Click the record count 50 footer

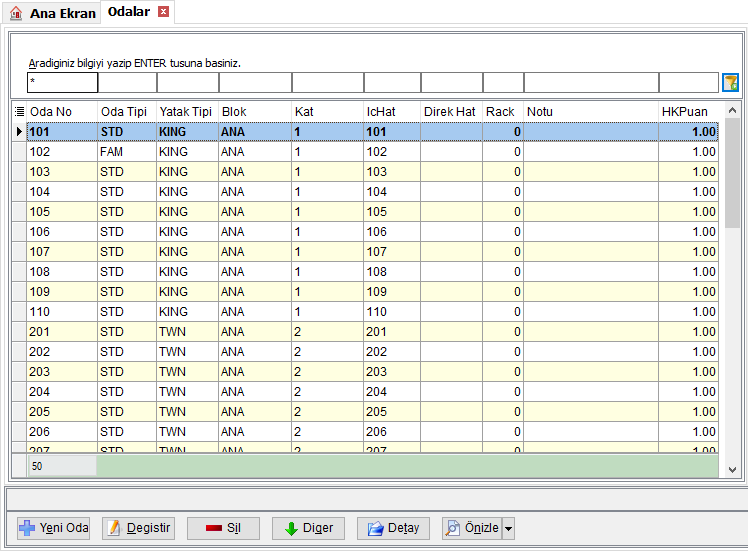62,466
